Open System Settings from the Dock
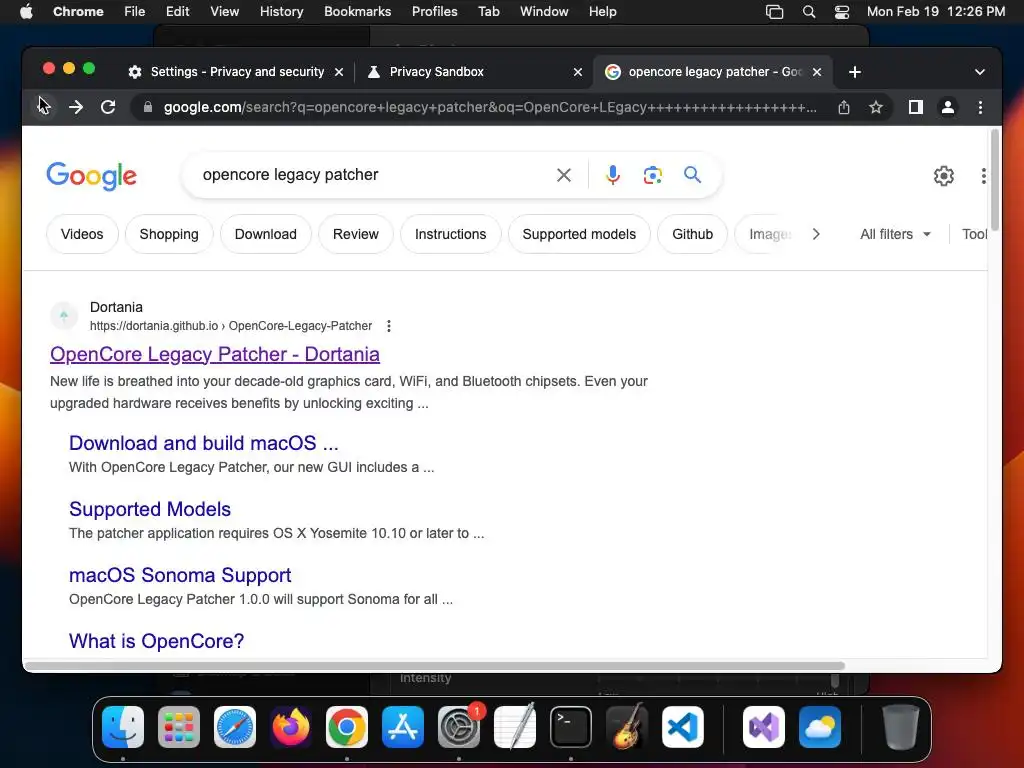This screenshot has width=1024, height=768. [x=459, y=727]
